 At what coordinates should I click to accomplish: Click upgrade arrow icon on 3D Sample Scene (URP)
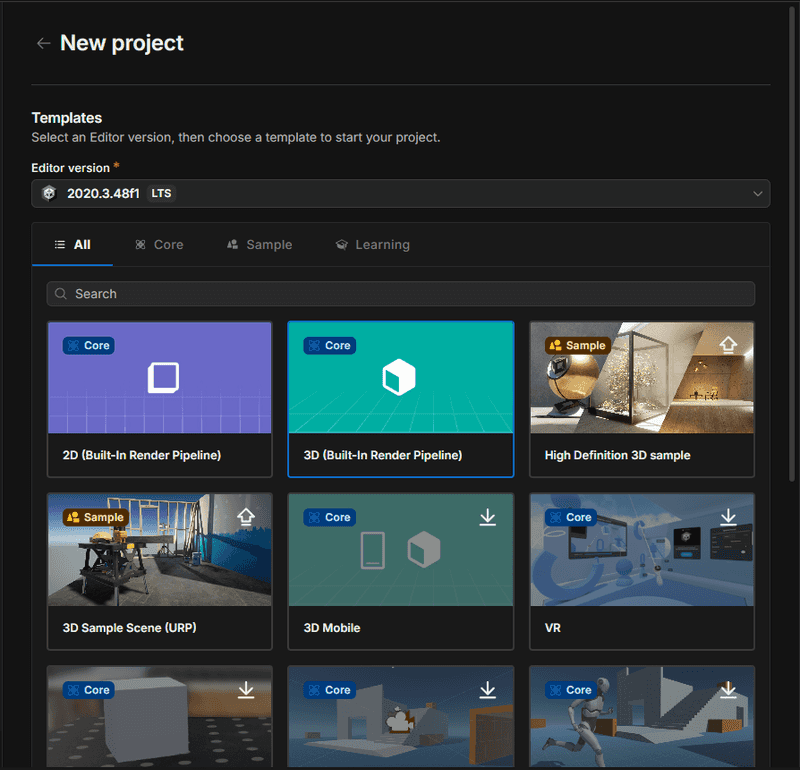(246, 517)
